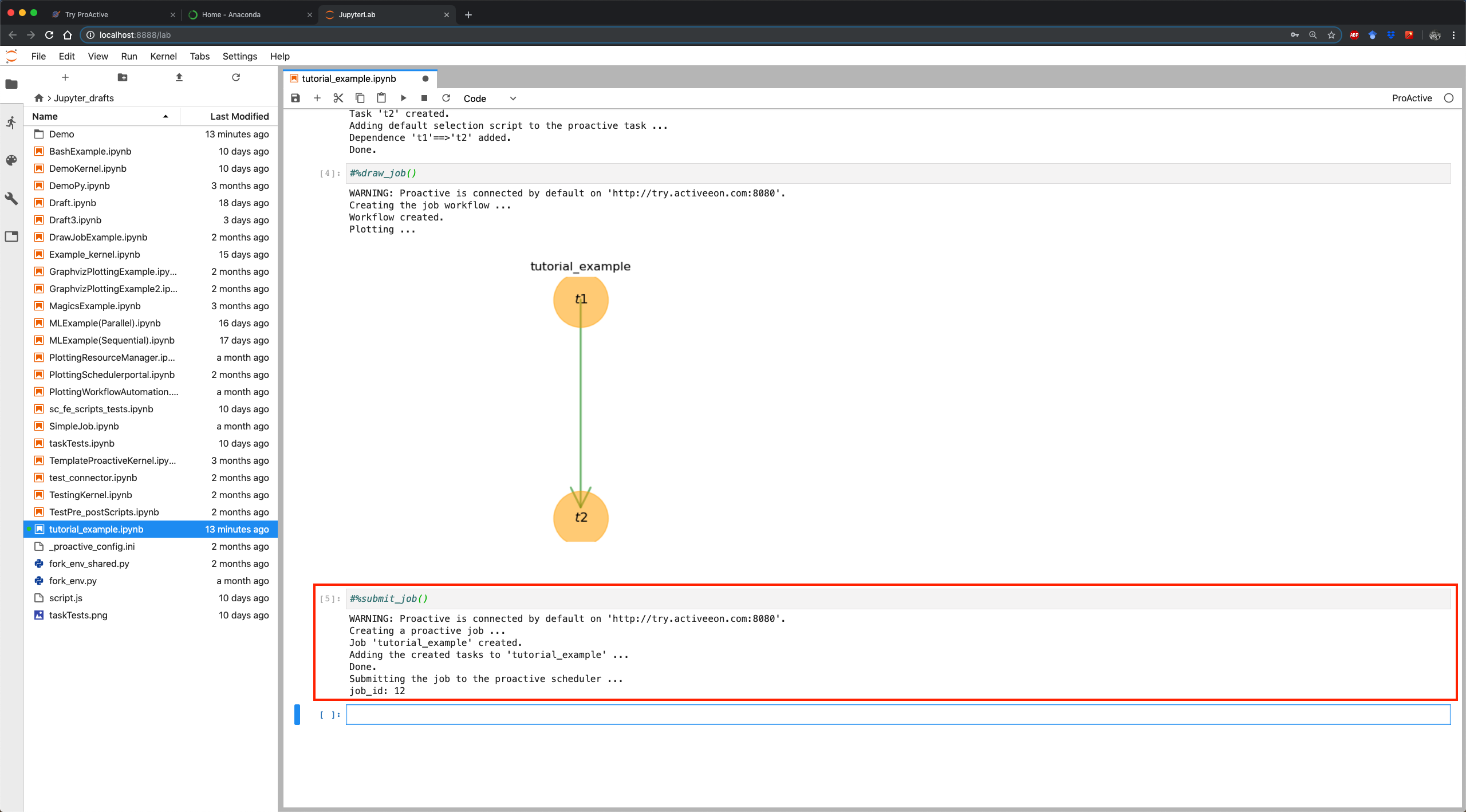Image resolution: width=1466 pixels, height=812 pixels.
Task: Save the notebook contents
Action: pyautogui.click(x=295, y=98)
